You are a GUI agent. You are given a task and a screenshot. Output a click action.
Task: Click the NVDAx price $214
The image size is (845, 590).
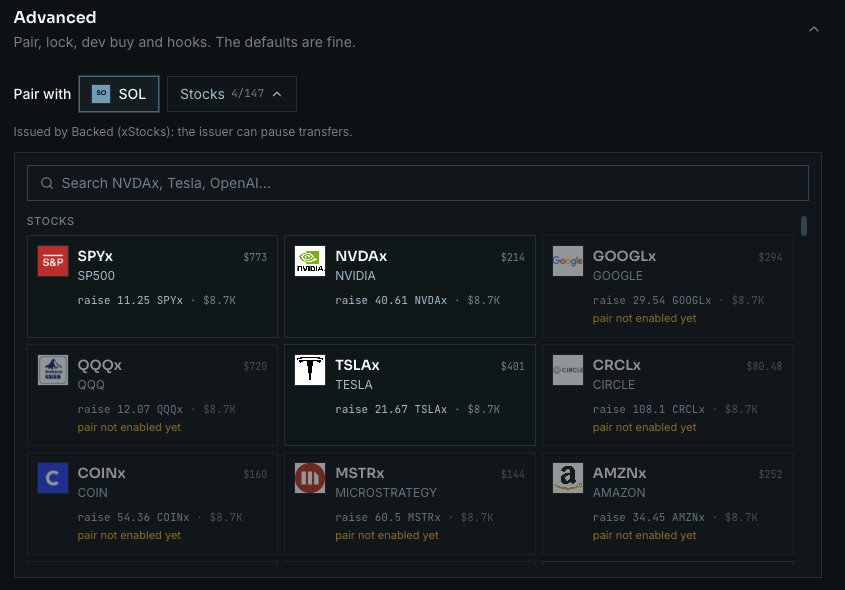tap(512, 257)
